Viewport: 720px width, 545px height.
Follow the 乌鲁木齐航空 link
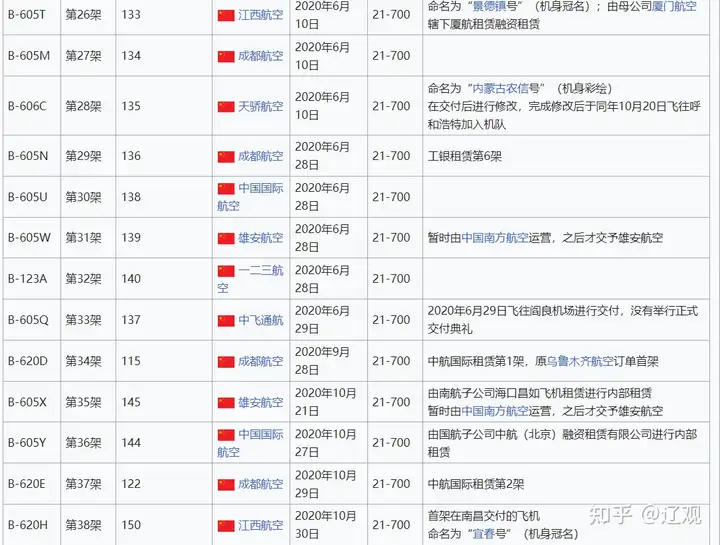580,361
